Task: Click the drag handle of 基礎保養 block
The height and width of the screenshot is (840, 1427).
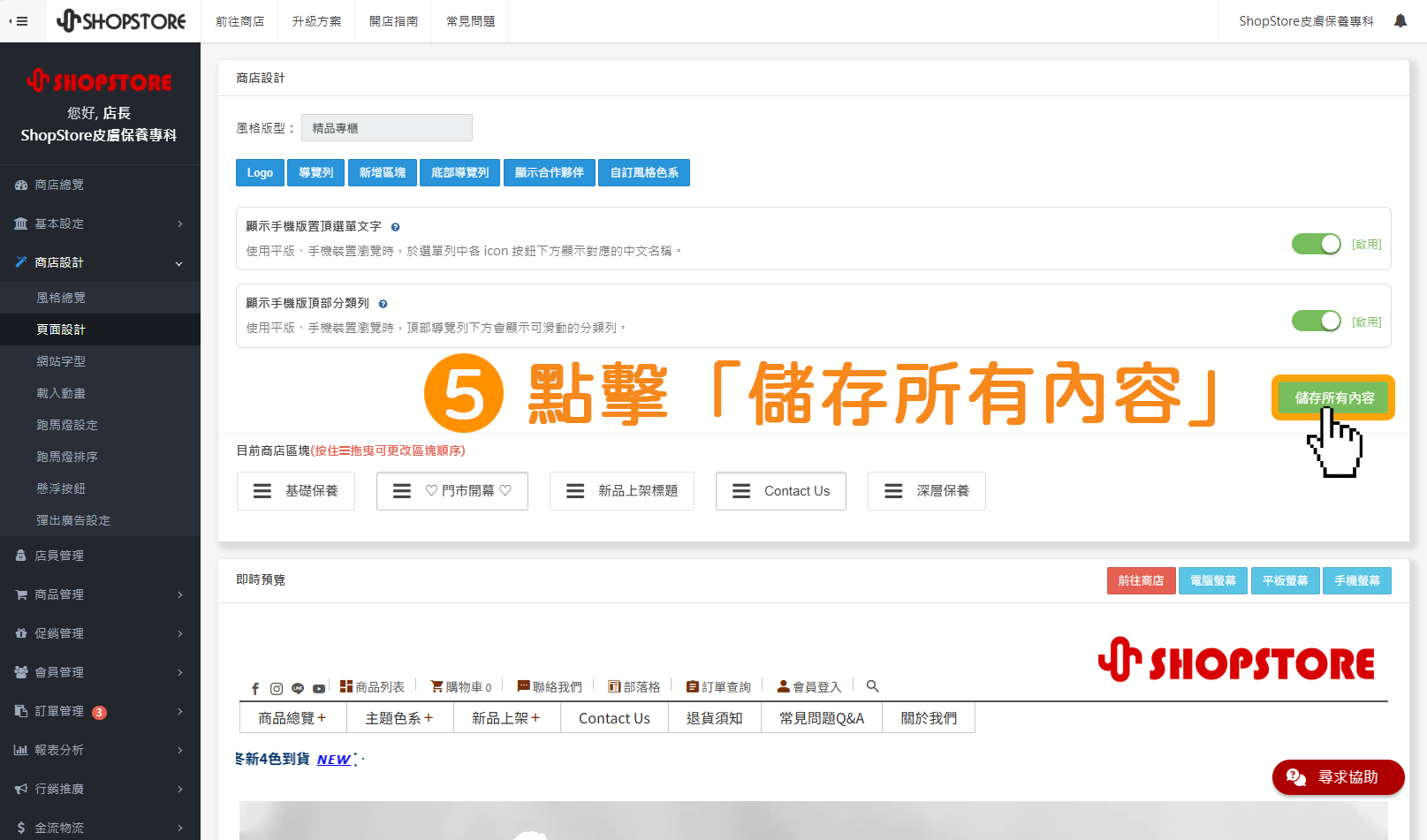Action: click(x=262, y=491)
